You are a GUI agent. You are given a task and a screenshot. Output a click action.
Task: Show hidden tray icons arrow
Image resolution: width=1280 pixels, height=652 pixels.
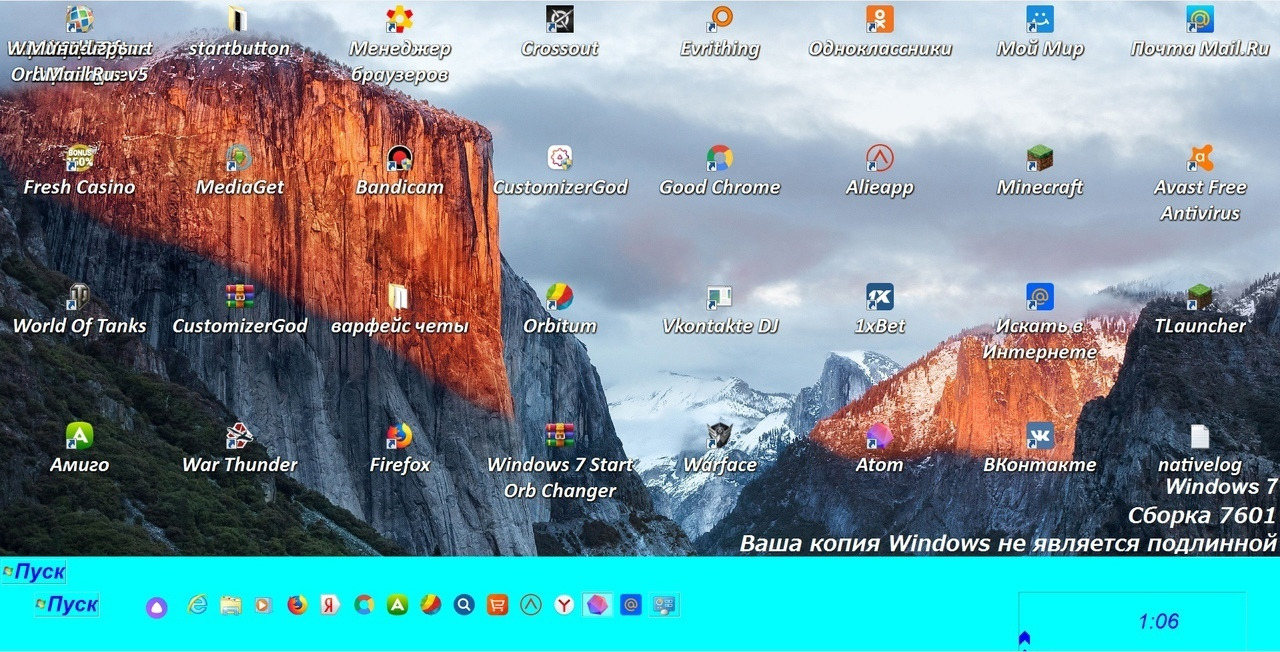tap(1023, 639)
